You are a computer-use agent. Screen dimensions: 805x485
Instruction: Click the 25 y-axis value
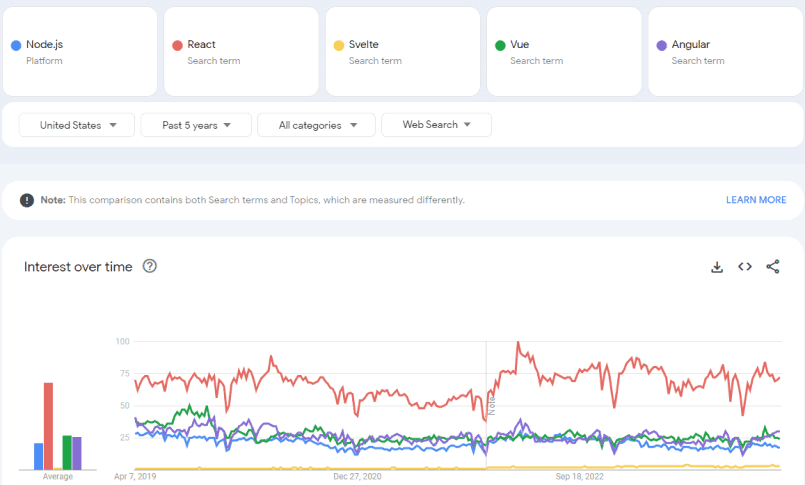[125, 437]
